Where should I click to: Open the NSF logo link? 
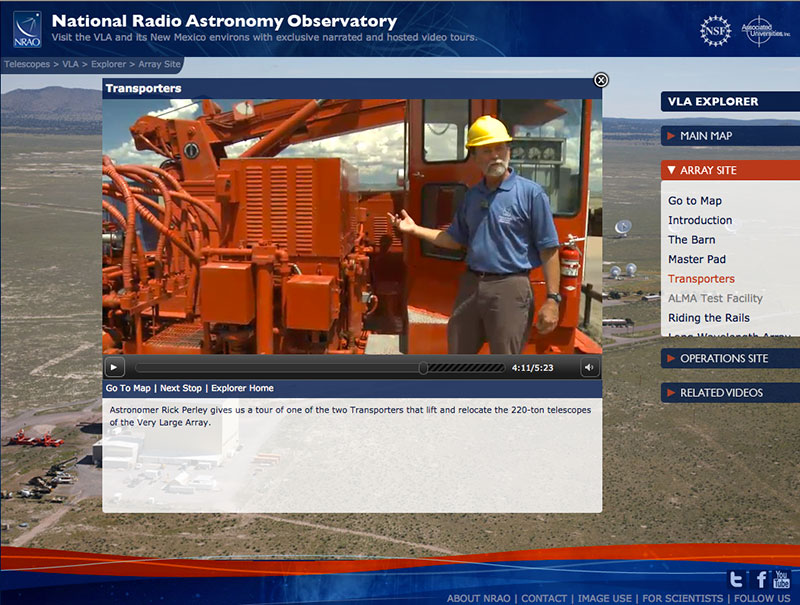coord(715,30)
